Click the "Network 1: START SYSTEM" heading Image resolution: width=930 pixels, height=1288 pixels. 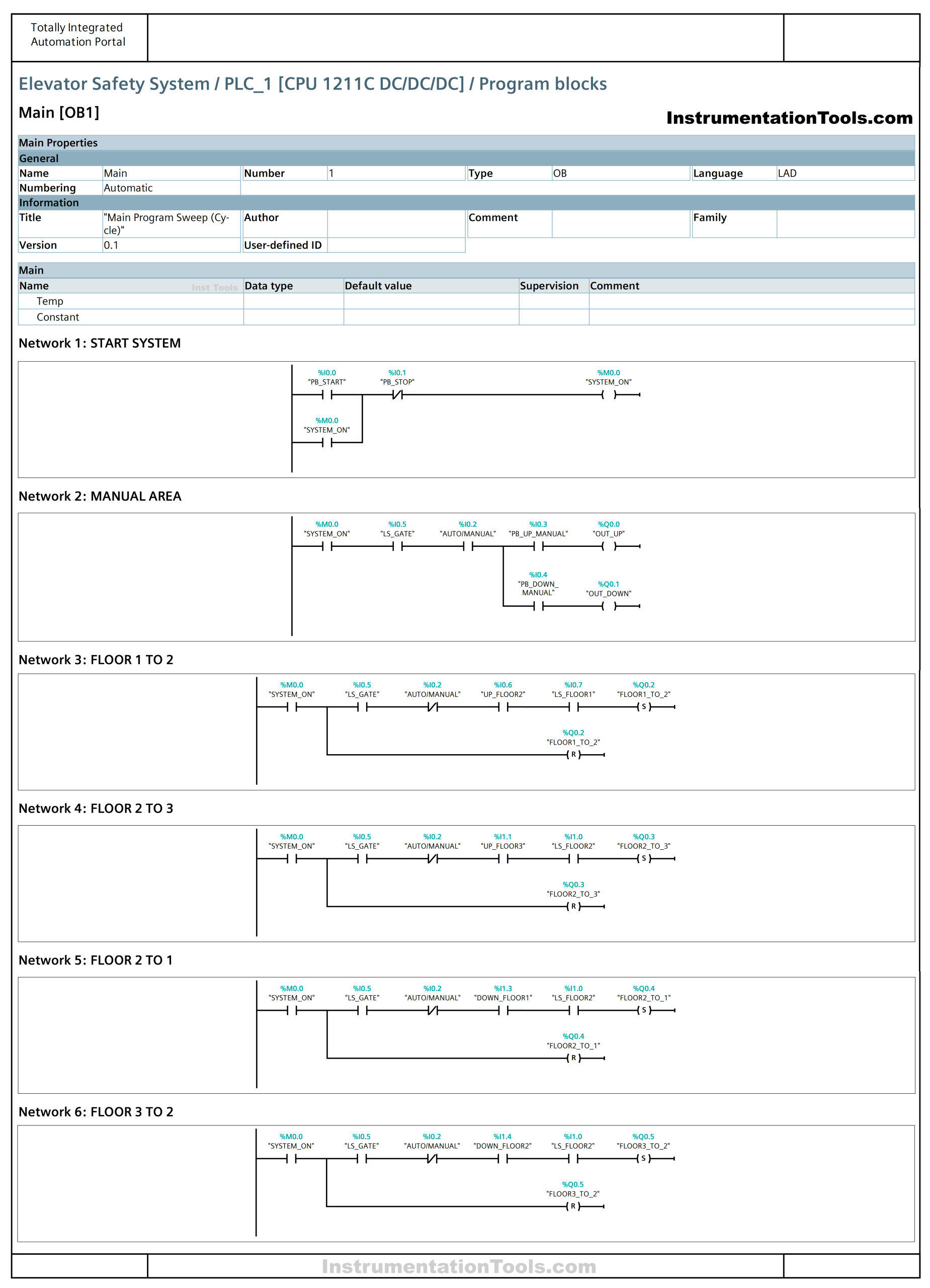[x=100, y=343]
